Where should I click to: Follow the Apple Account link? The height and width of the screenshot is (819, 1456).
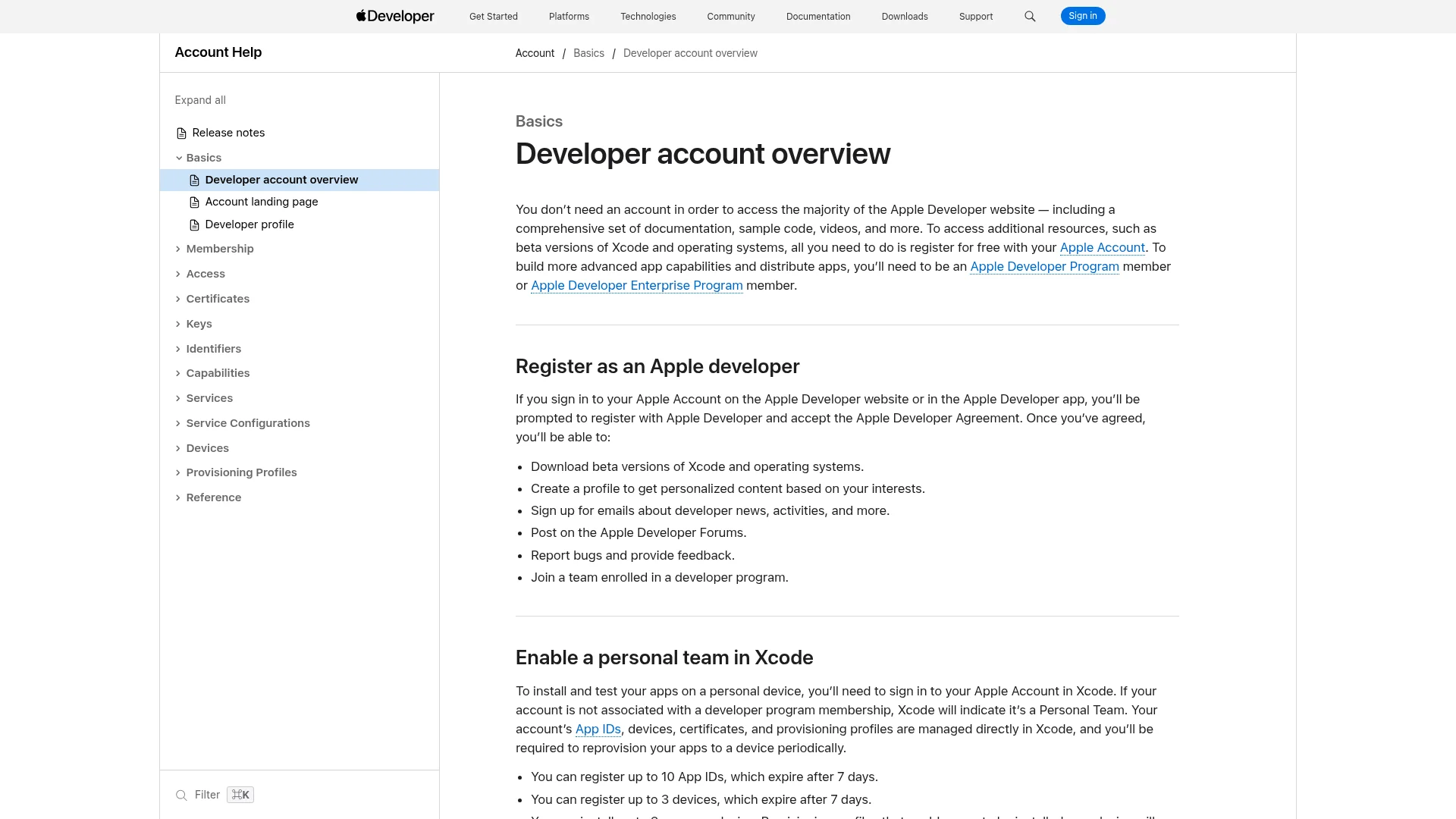point(1103,247)
